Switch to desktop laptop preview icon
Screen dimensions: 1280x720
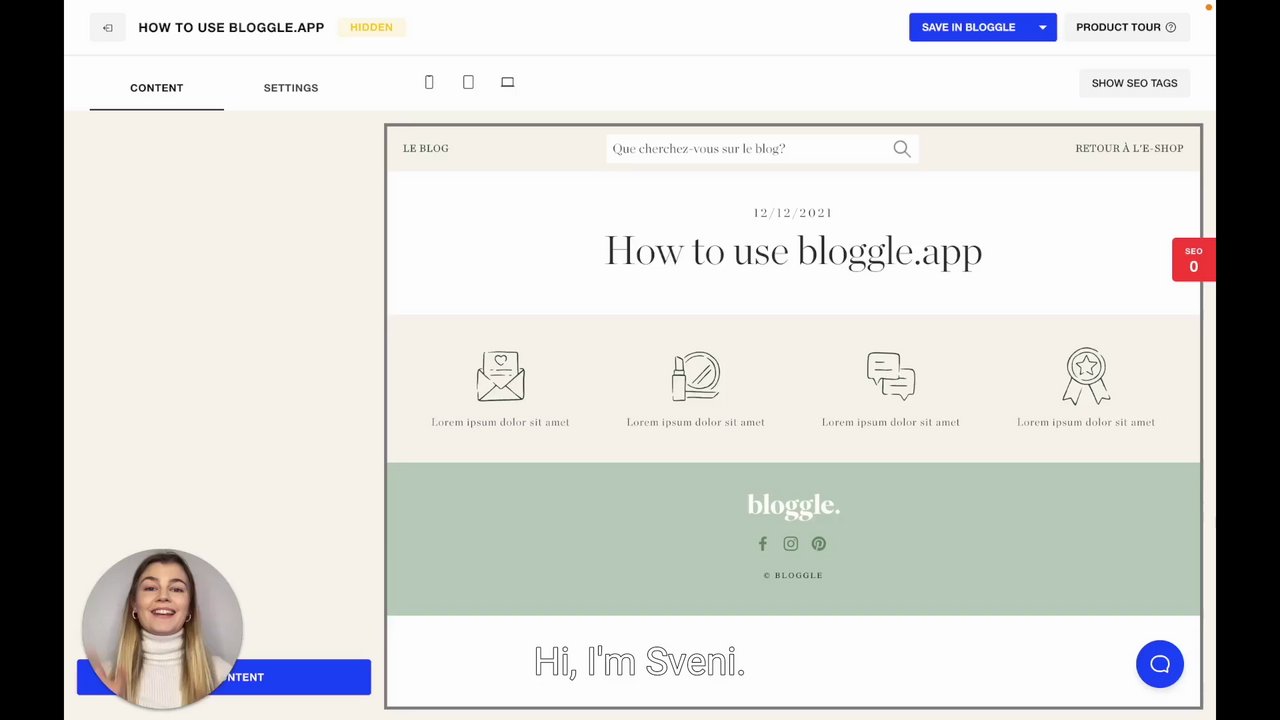pos(507,82)
